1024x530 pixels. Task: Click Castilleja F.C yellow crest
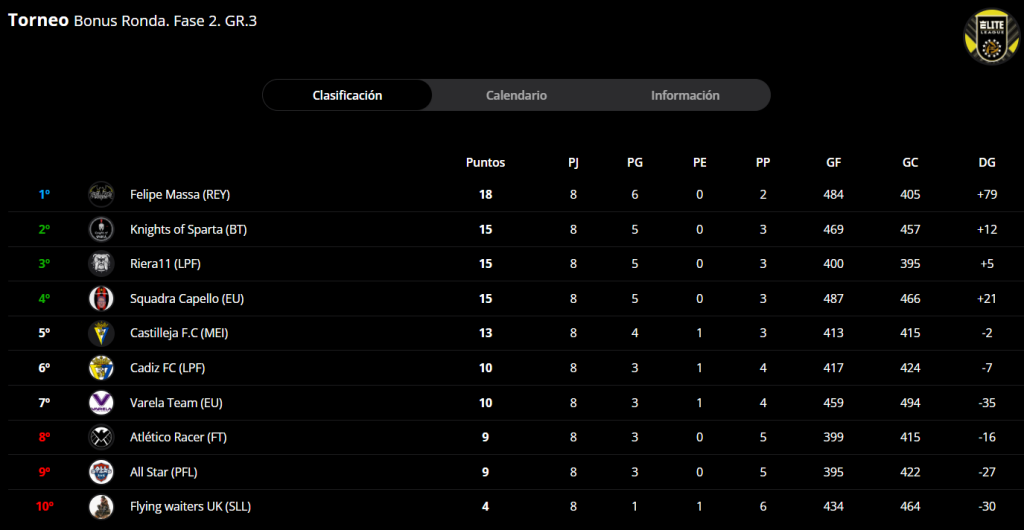[101, 333]
